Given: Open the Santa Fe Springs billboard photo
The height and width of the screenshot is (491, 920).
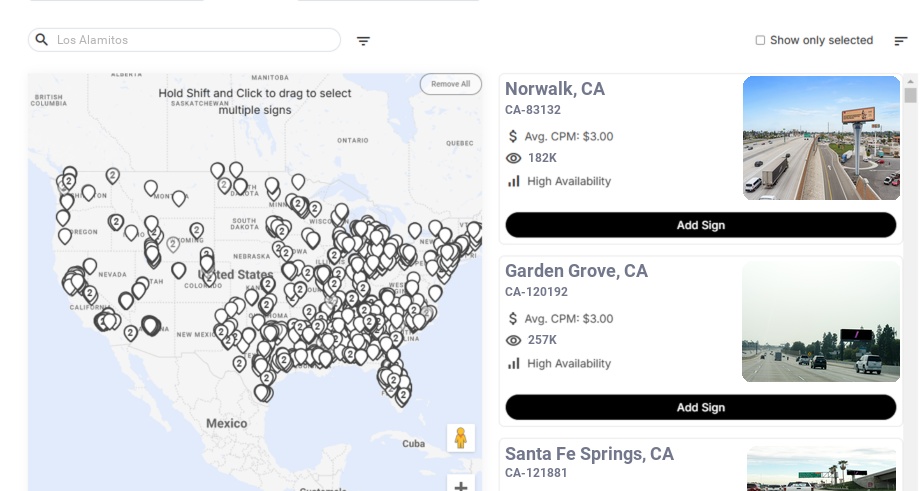Looking at the screenshot, I should pos(821,470).
